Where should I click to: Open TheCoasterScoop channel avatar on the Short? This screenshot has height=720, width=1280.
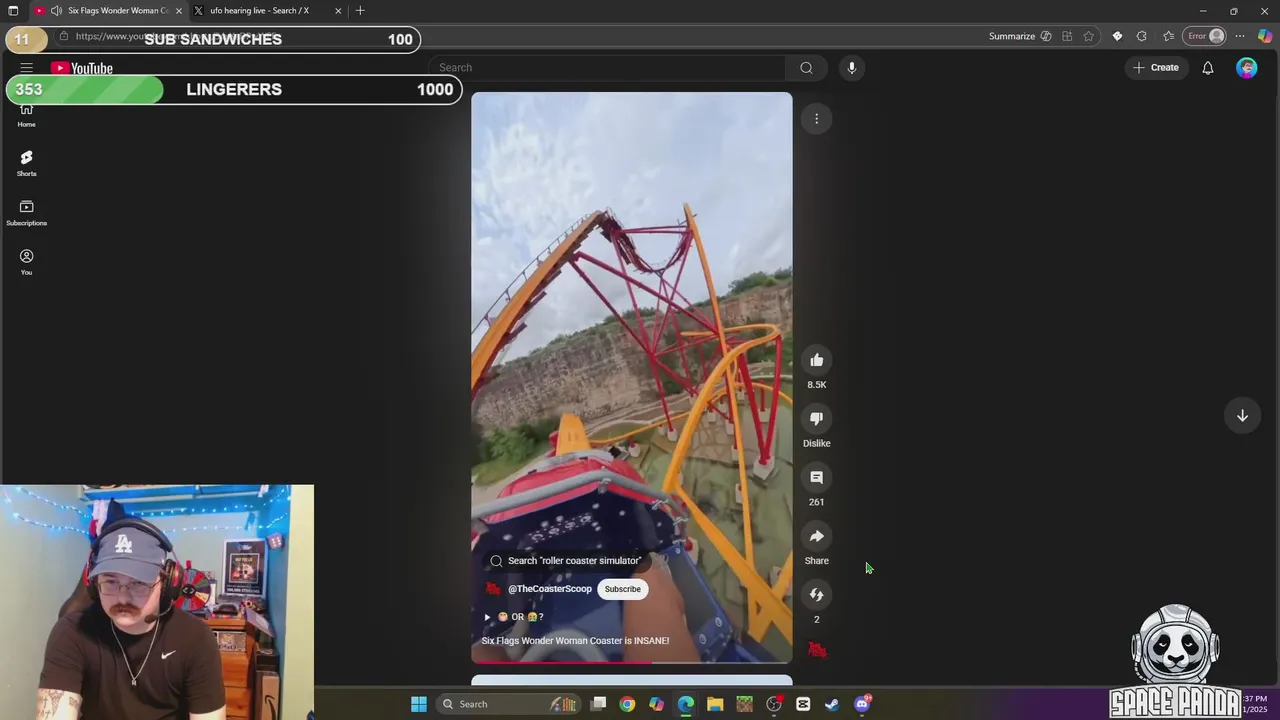(492, 589)
